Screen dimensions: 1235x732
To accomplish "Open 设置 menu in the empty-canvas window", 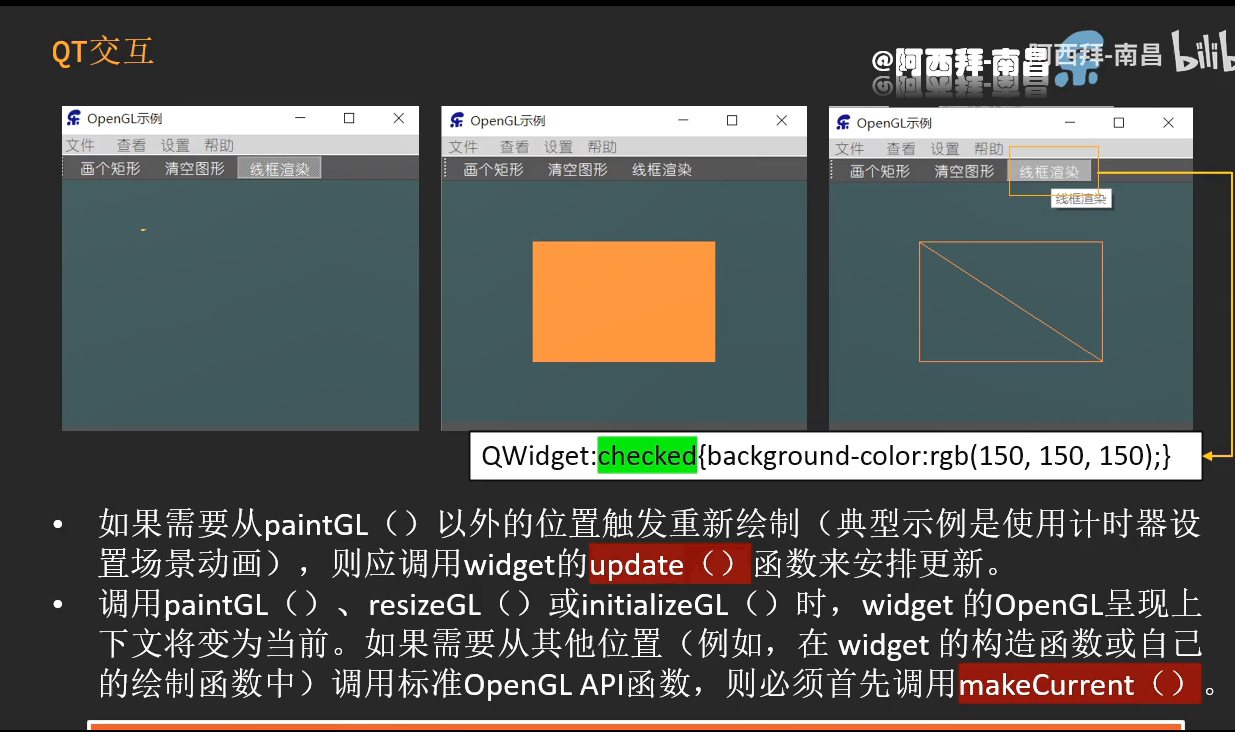I will click(175, 145).
